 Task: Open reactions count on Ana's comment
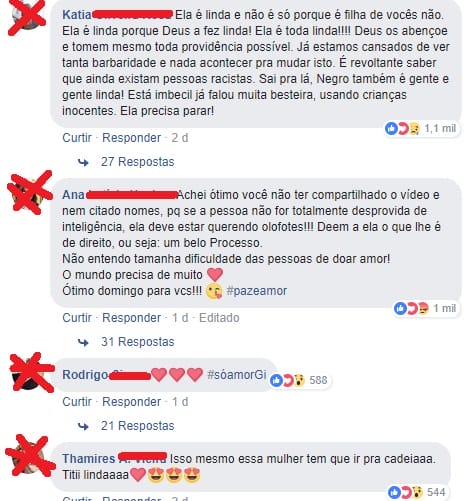[x=426, y=308]
